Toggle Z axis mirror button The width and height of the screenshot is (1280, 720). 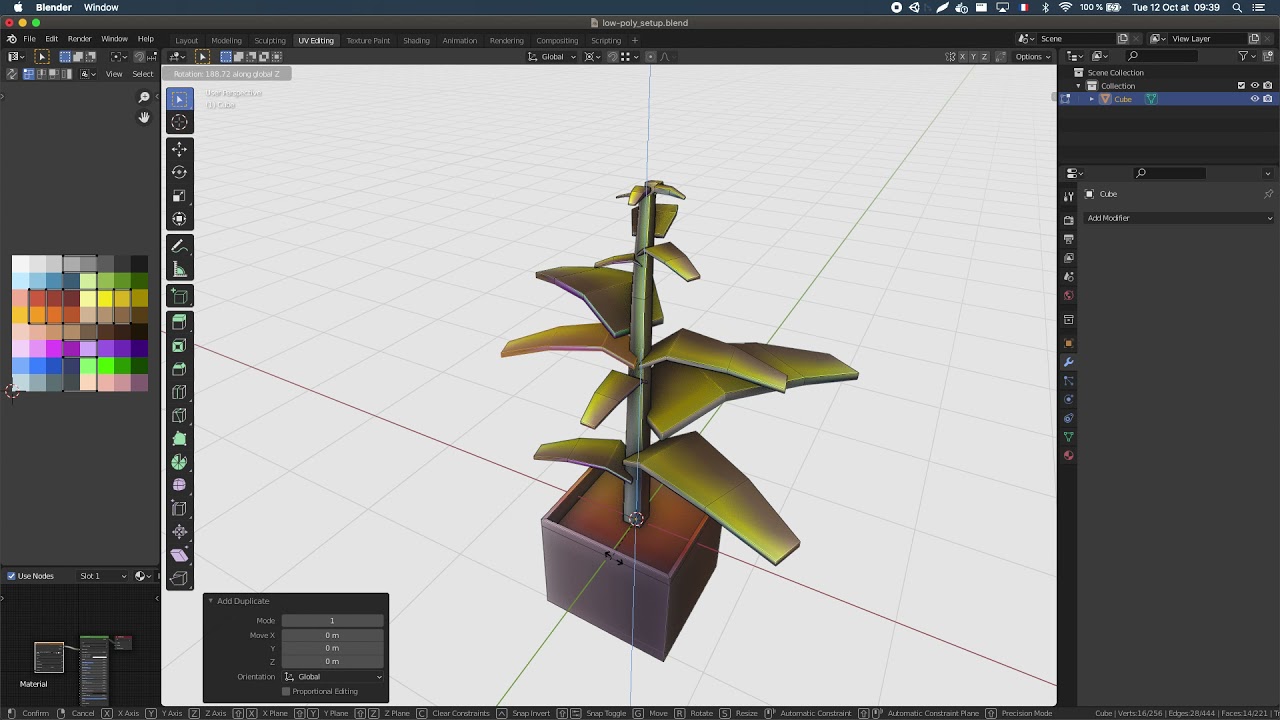pos(985,57)
